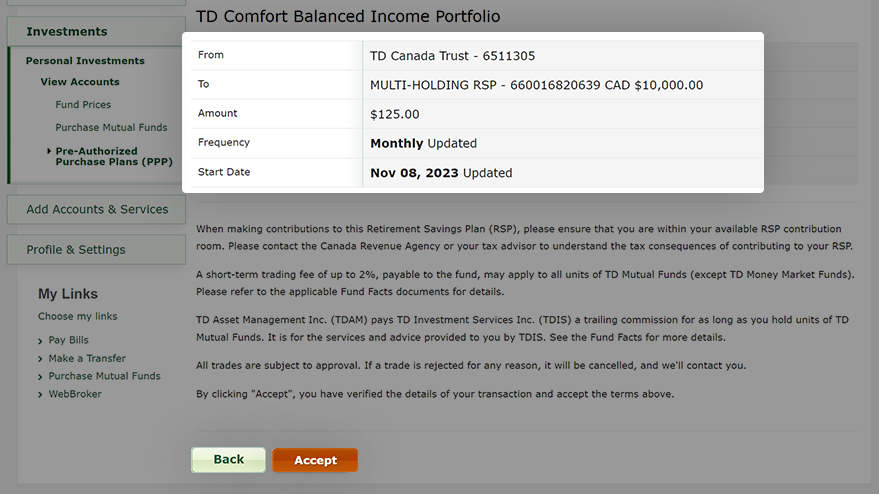Screen dimensions: 879x494
Task: Open Fund Prices sidebar link
Action: 83,105
